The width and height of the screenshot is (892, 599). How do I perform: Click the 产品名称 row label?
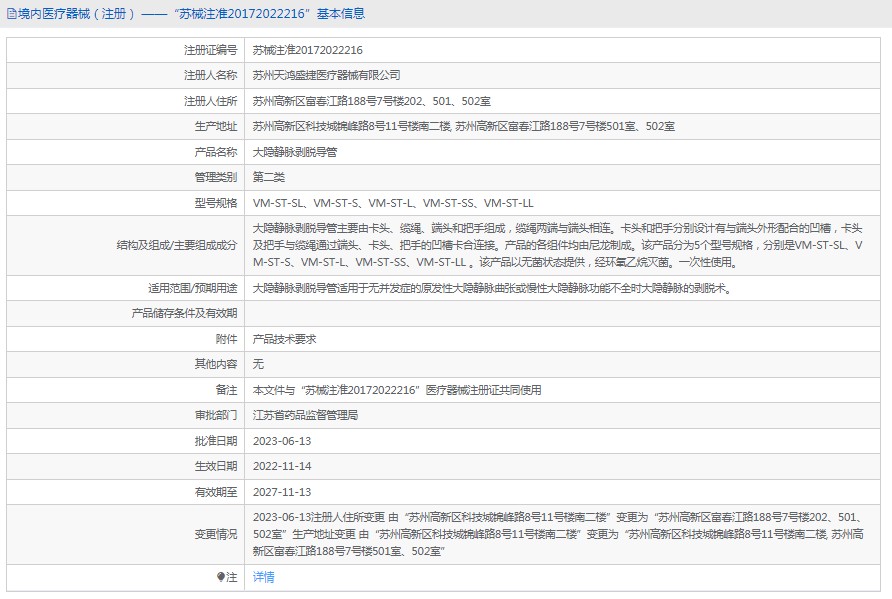[216, 152]
